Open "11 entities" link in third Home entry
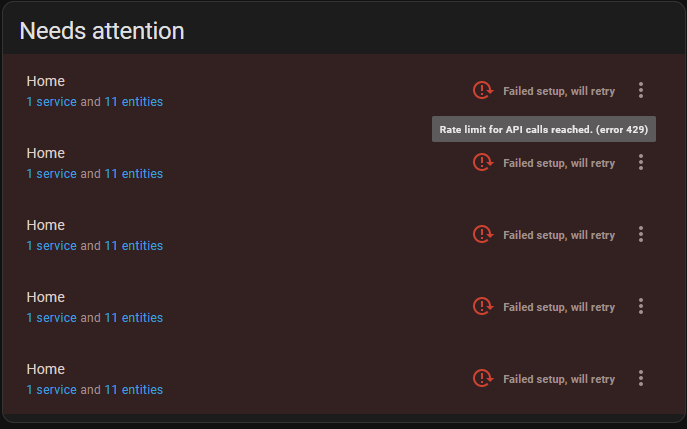 tap(133, 246)
